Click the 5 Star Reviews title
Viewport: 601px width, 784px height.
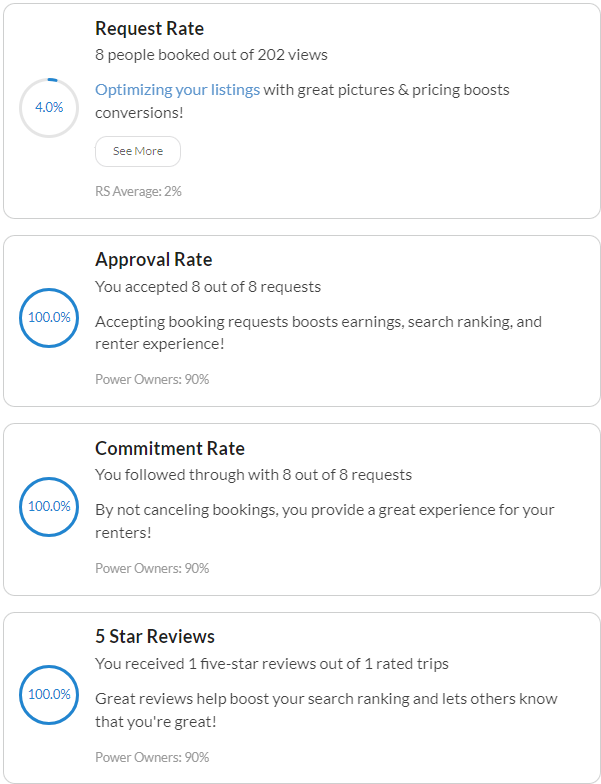(155, 637)
